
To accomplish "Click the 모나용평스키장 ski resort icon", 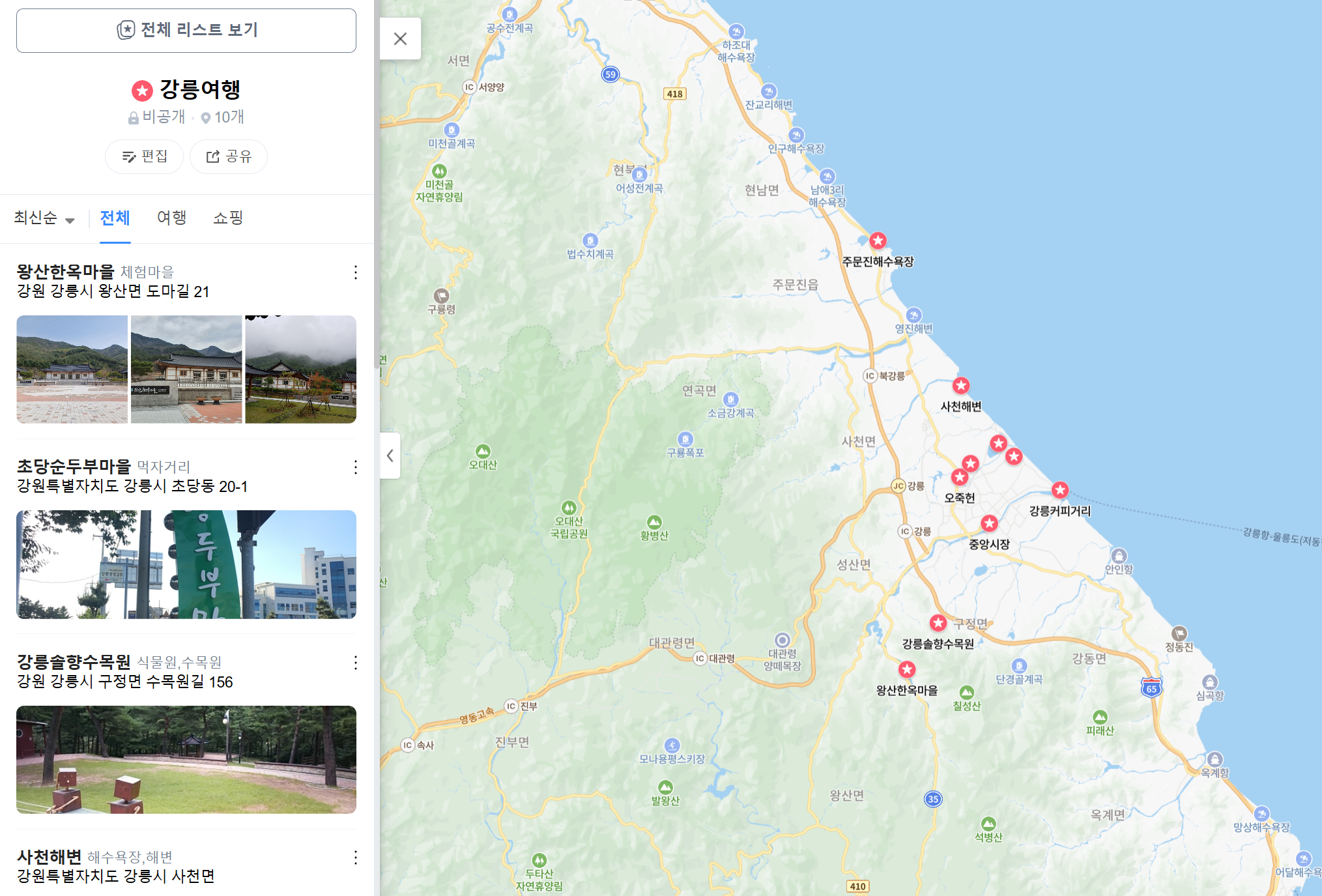I will (x=672, y=745).
